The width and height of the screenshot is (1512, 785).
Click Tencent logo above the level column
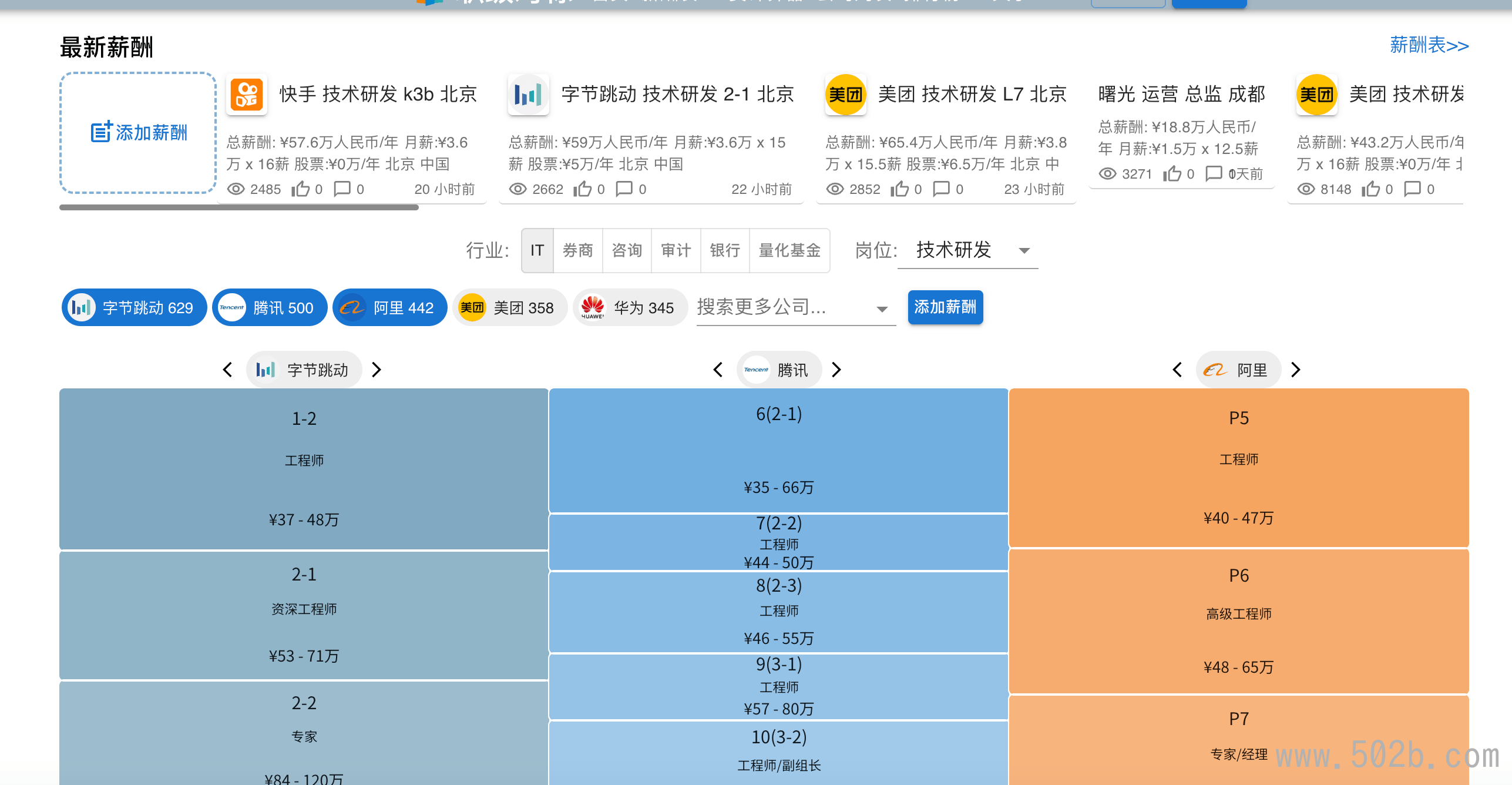coord(756,370)
